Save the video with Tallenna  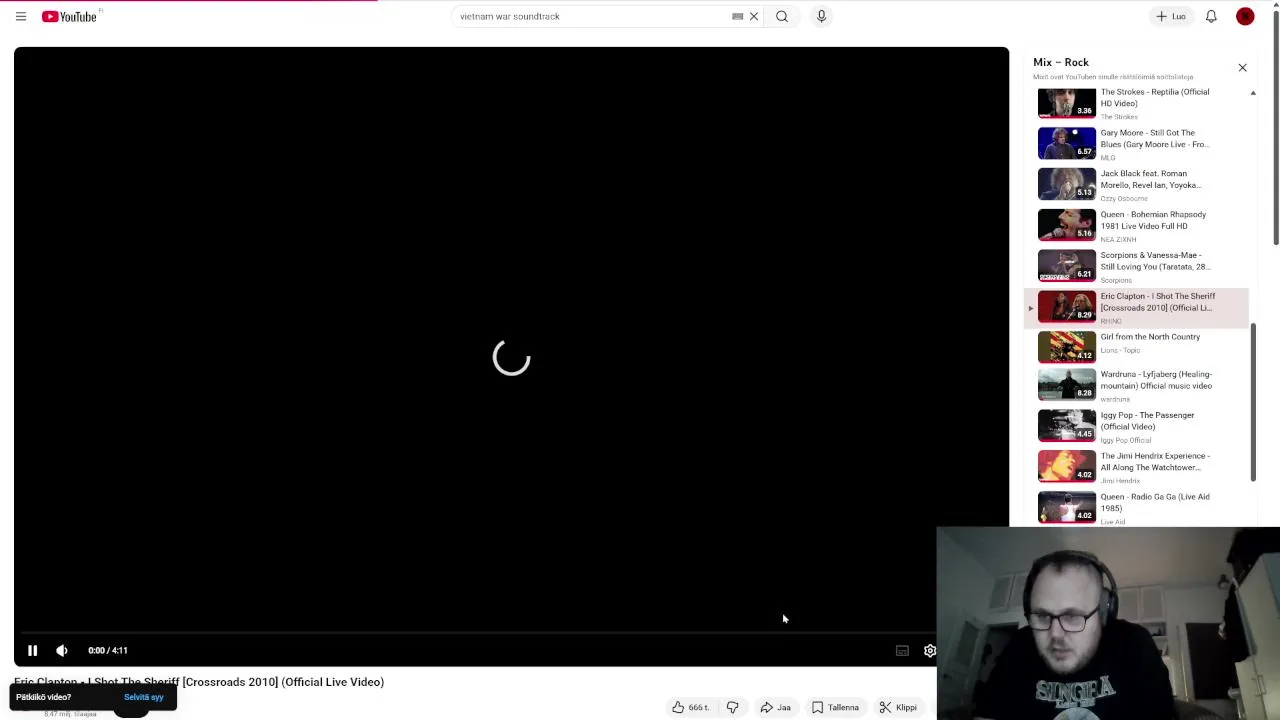[x=835, y=707]
